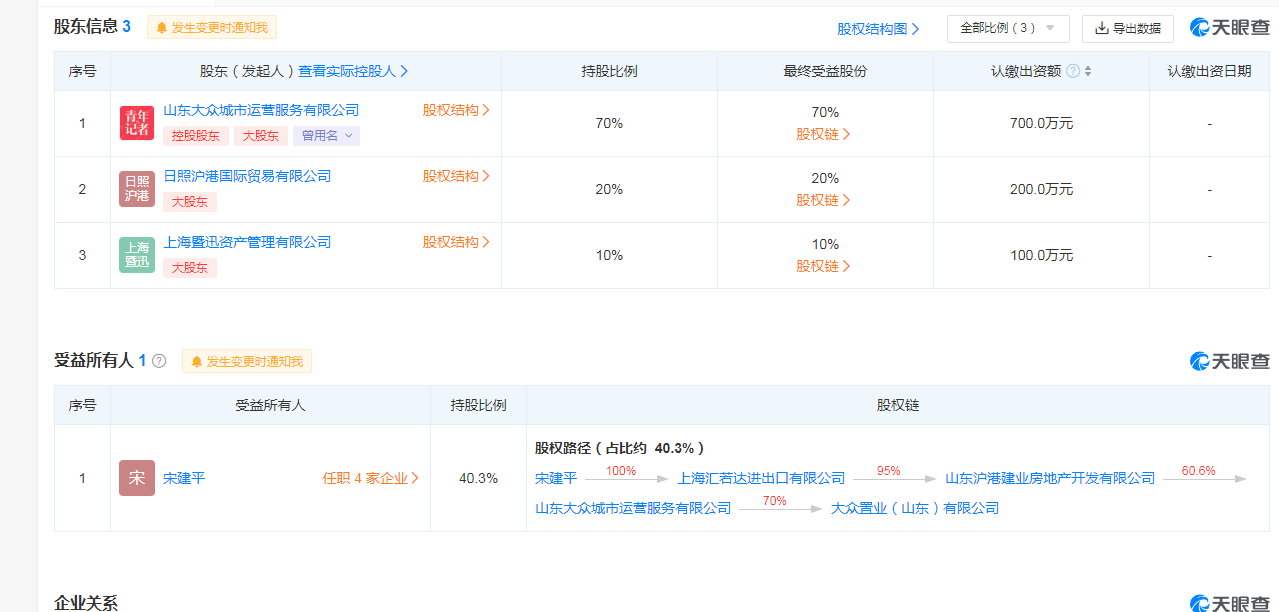Sort by 认缴出资额 using the sort arrows
This screenshot has height=612, width=1279.
coord(1088,71)
